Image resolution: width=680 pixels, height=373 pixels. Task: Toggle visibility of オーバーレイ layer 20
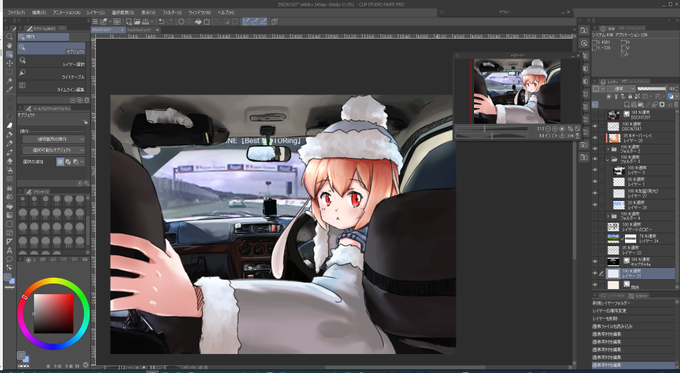tap(595, 138)
